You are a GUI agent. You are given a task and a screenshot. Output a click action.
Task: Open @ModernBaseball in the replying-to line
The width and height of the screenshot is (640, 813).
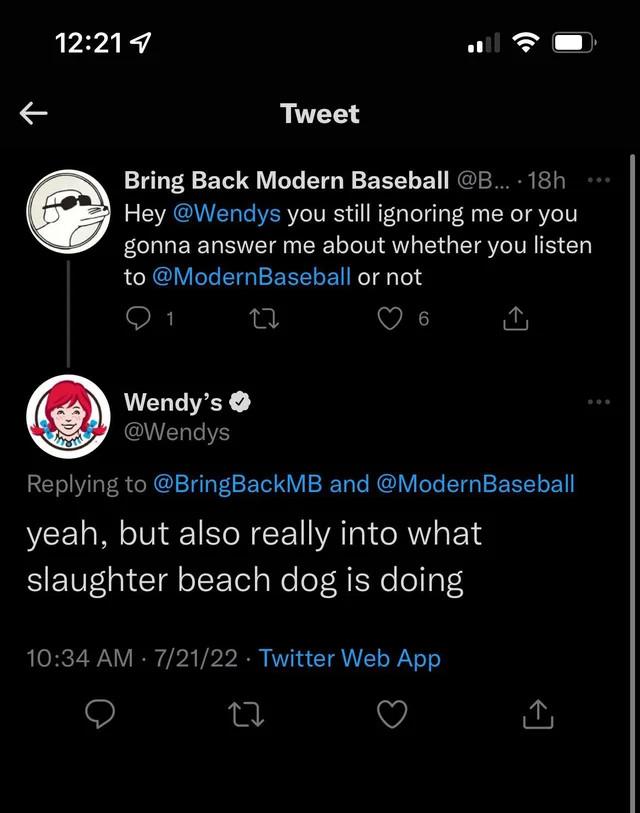pos(475,484)
